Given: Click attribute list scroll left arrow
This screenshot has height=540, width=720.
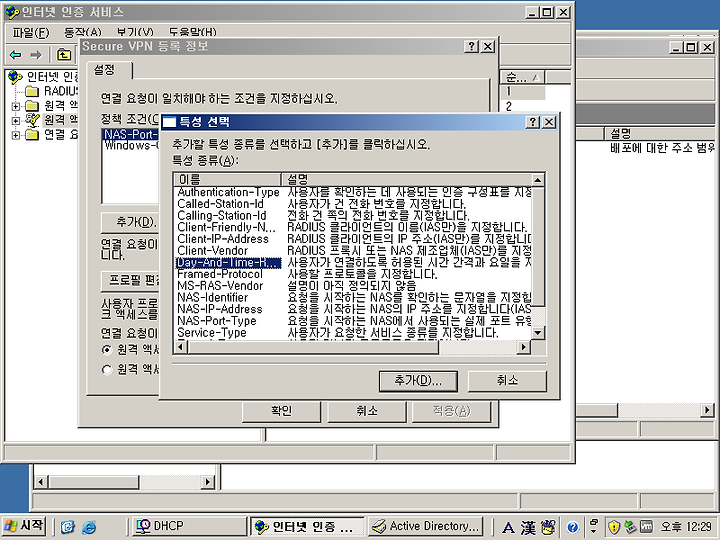Looking at the screenshot, I should (180, 347).
